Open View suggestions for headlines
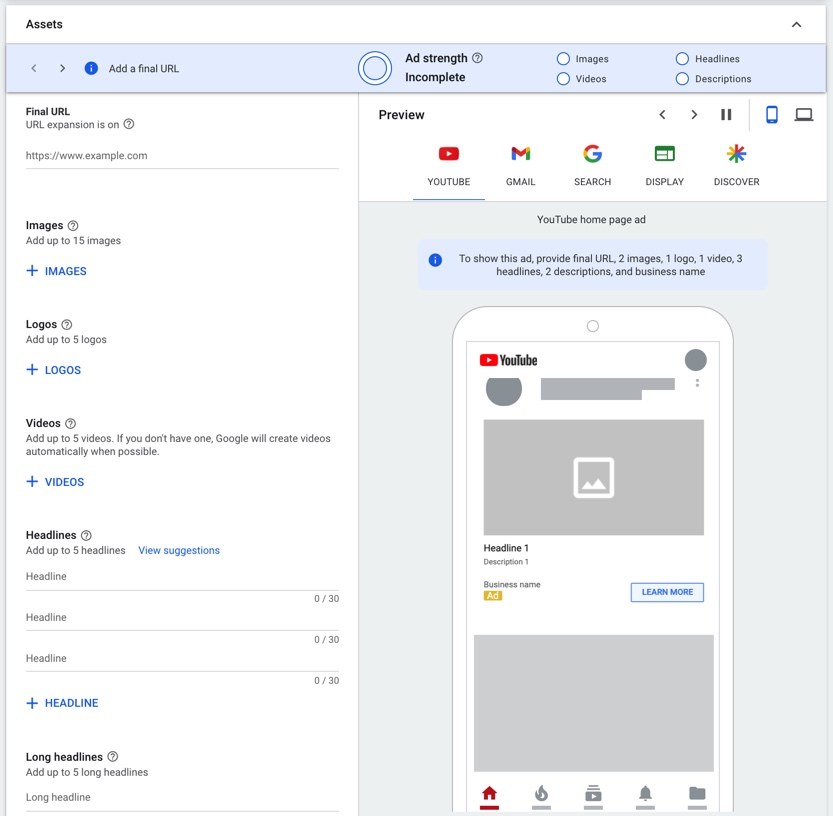Screen dimensions: 833x816 179,550
